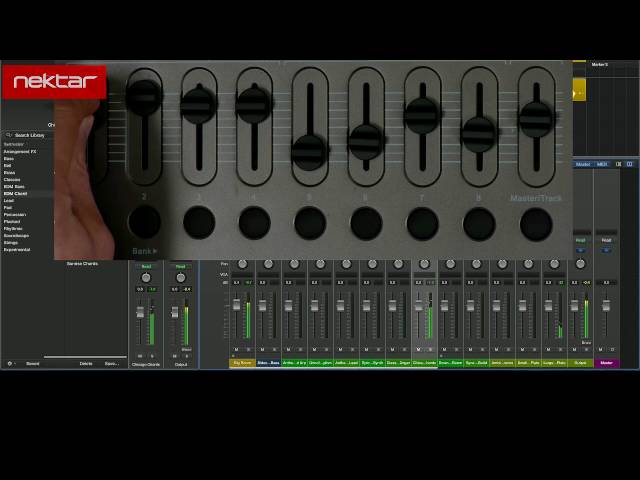Solo the Chicago Chords channel
This screenshot has width=640, height=480.
click(152, 356)
